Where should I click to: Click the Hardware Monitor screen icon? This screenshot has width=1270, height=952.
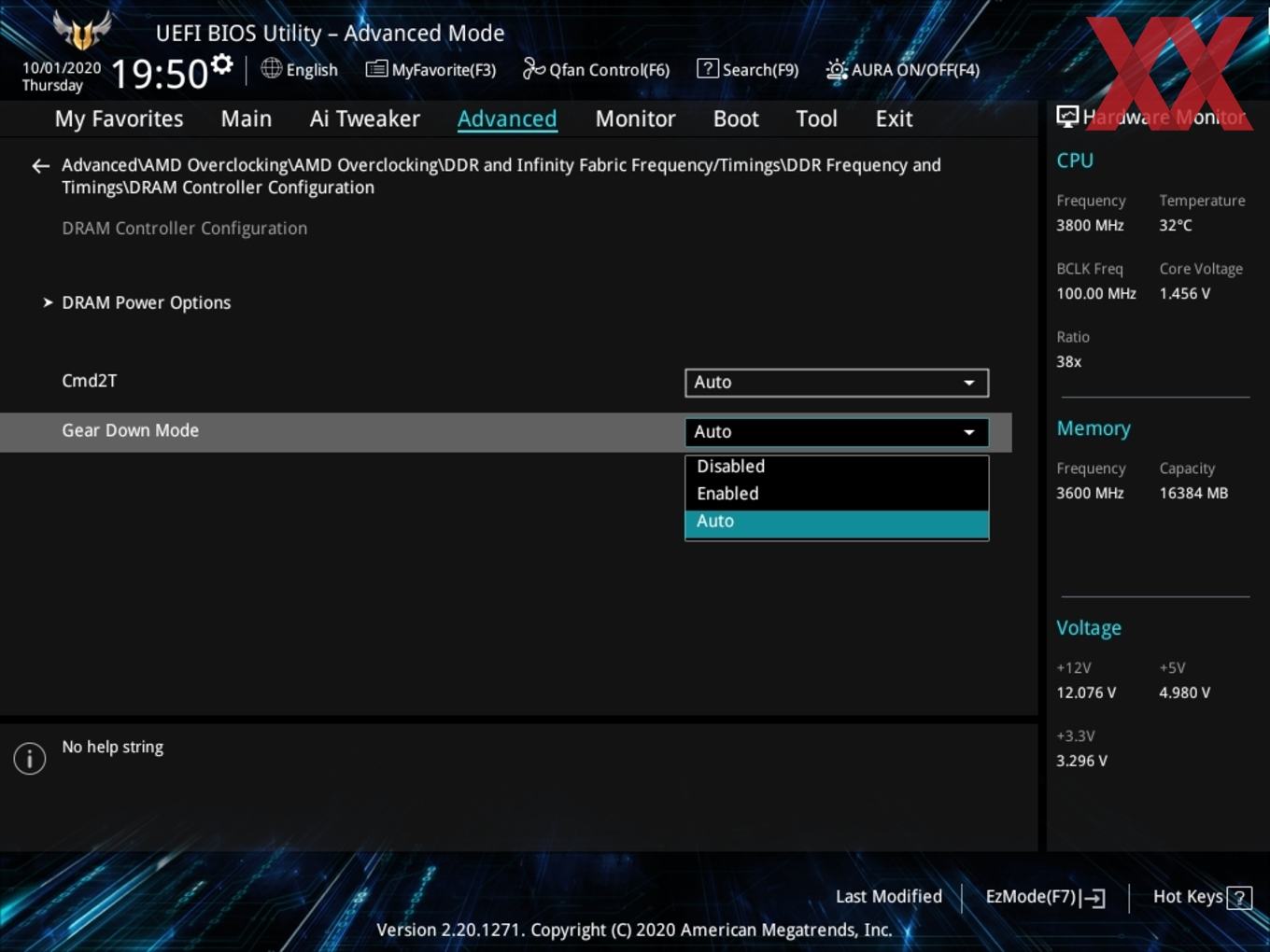(1067, 116)
